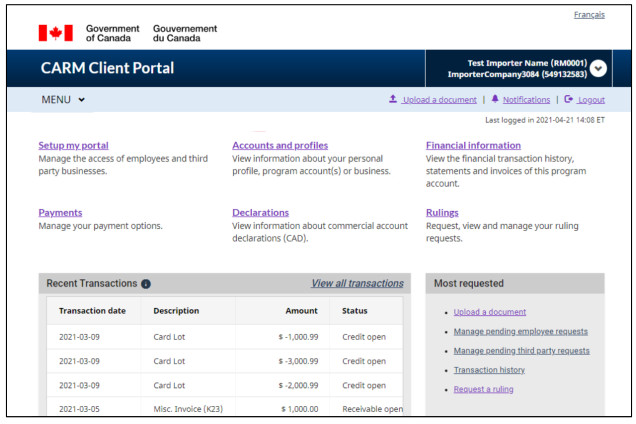The width and height of the screenshot is (636, 424).
Task: Navigate to Payments
Action: (60, 212)
